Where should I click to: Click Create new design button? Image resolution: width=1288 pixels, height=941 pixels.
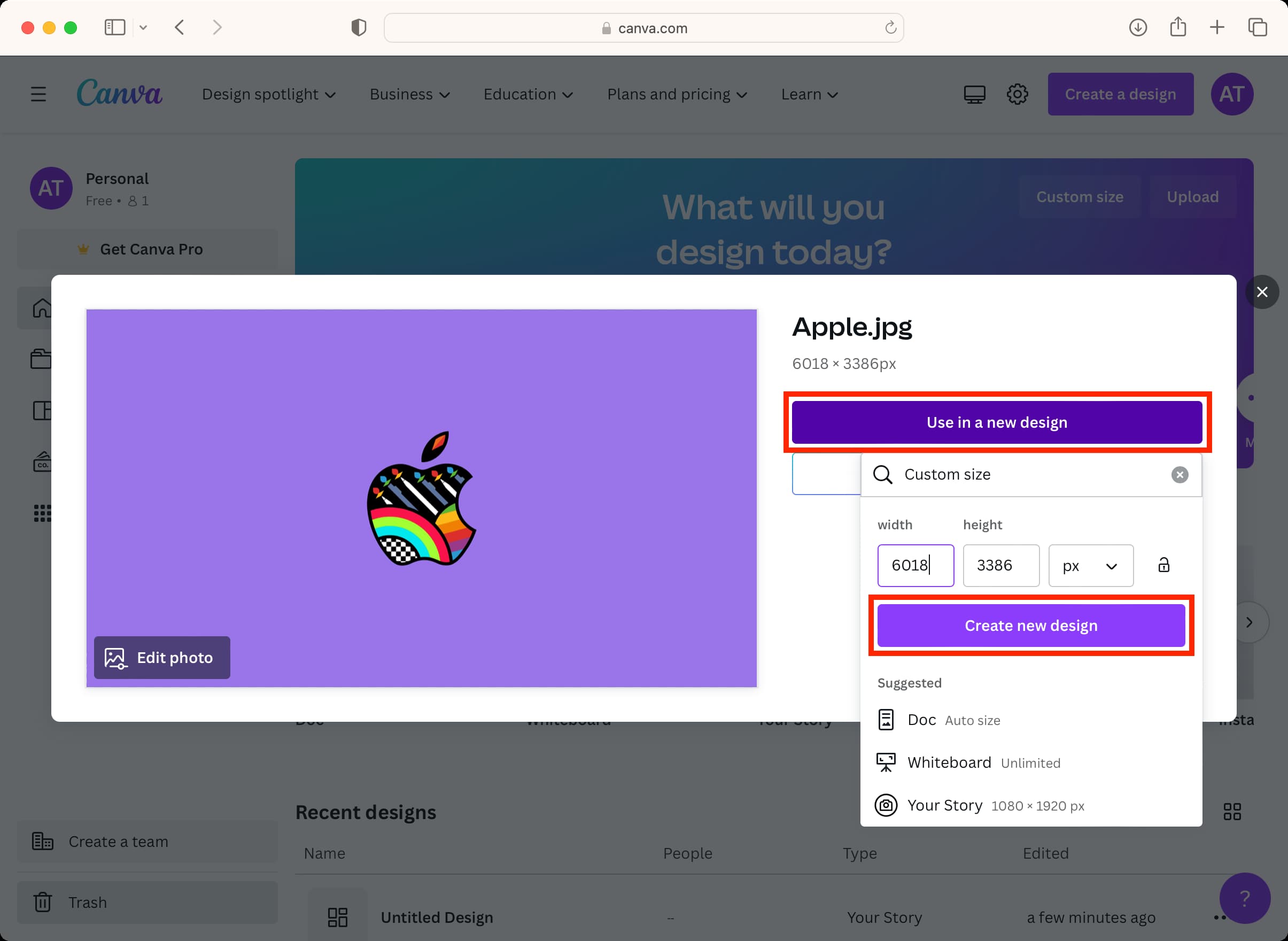(1030, 626)
